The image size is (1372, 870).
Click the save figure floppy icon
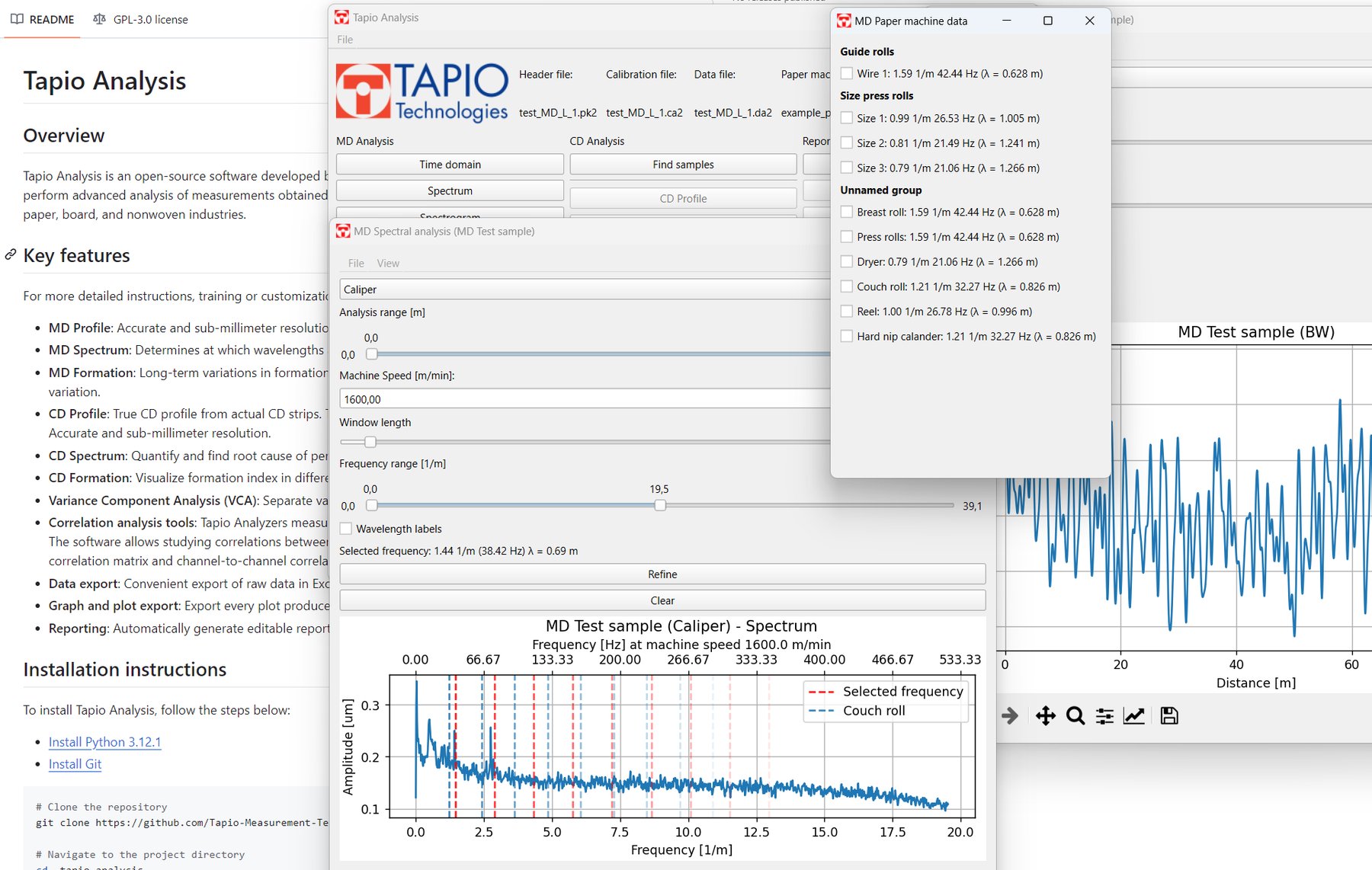tap(1169, 715)
